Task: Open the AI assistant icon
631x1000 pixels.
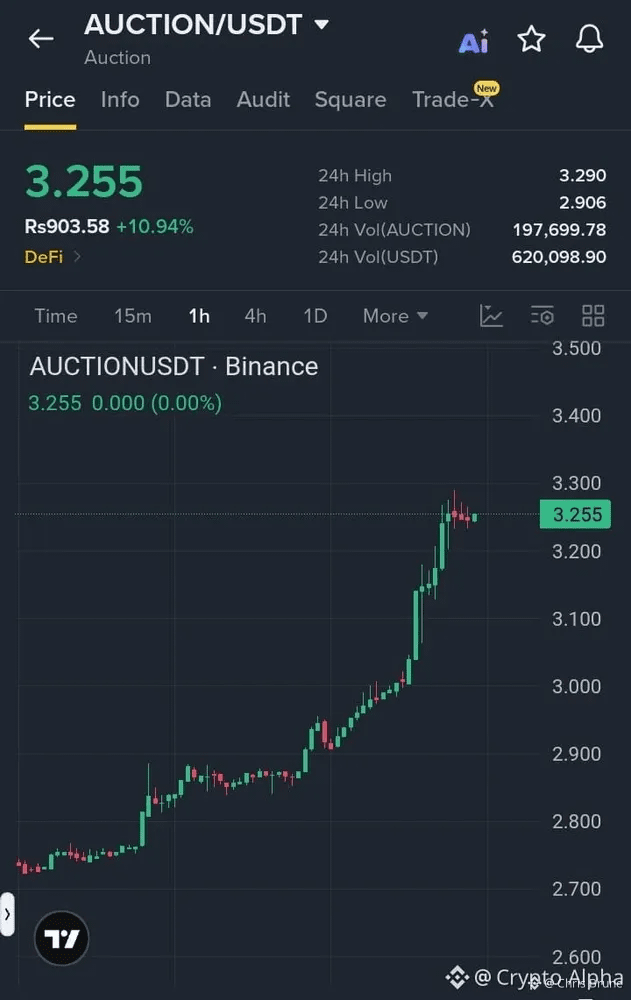Action: [474, 41]
